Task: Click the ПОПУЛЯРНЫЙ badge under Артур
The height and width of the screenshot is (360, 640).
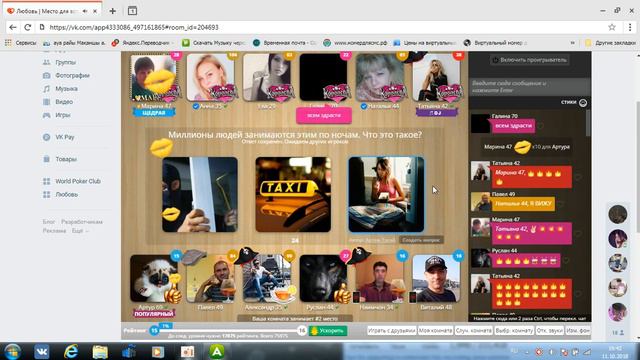Action: [154, 314]
